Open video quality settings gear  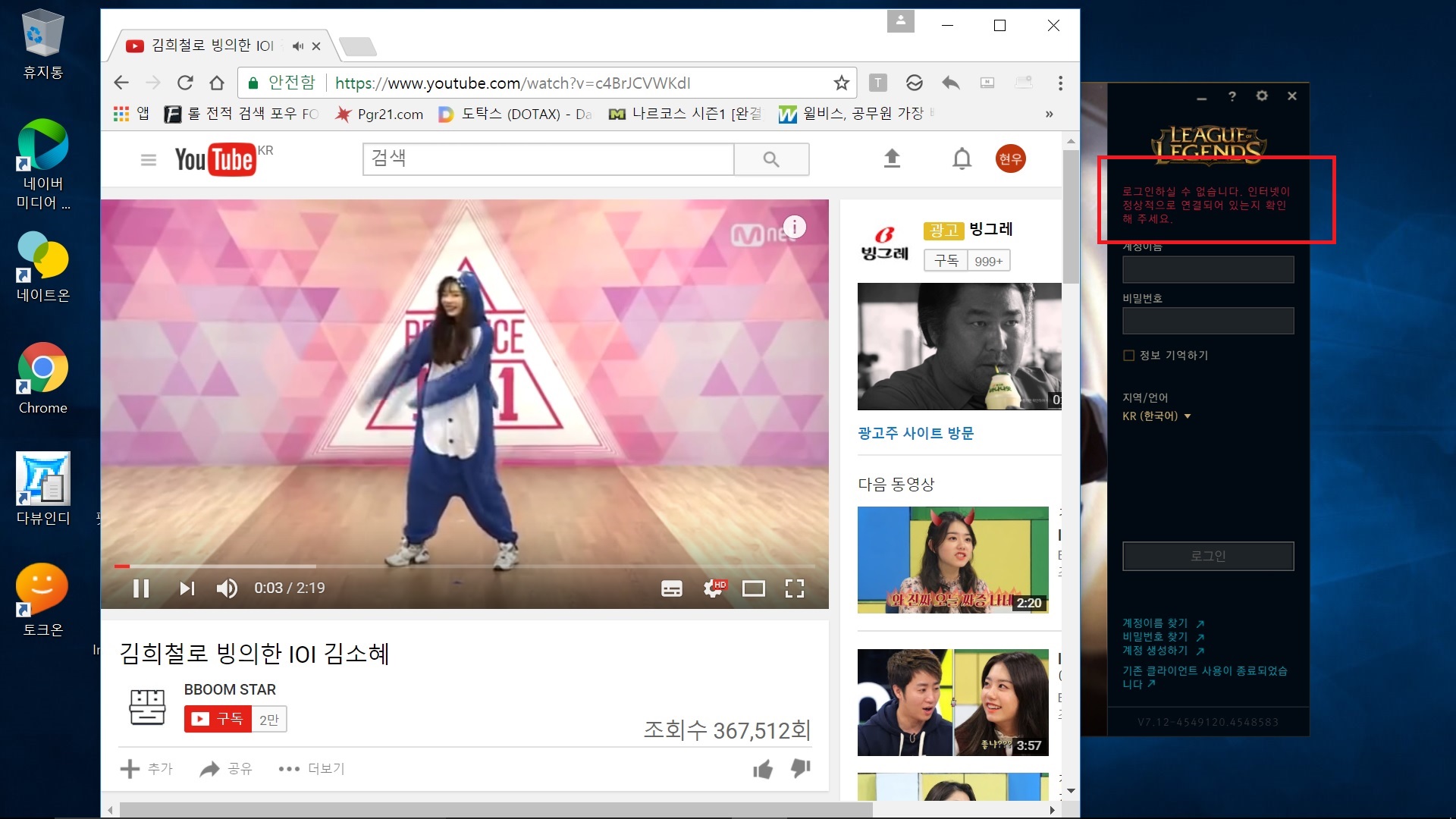[714, 588]
